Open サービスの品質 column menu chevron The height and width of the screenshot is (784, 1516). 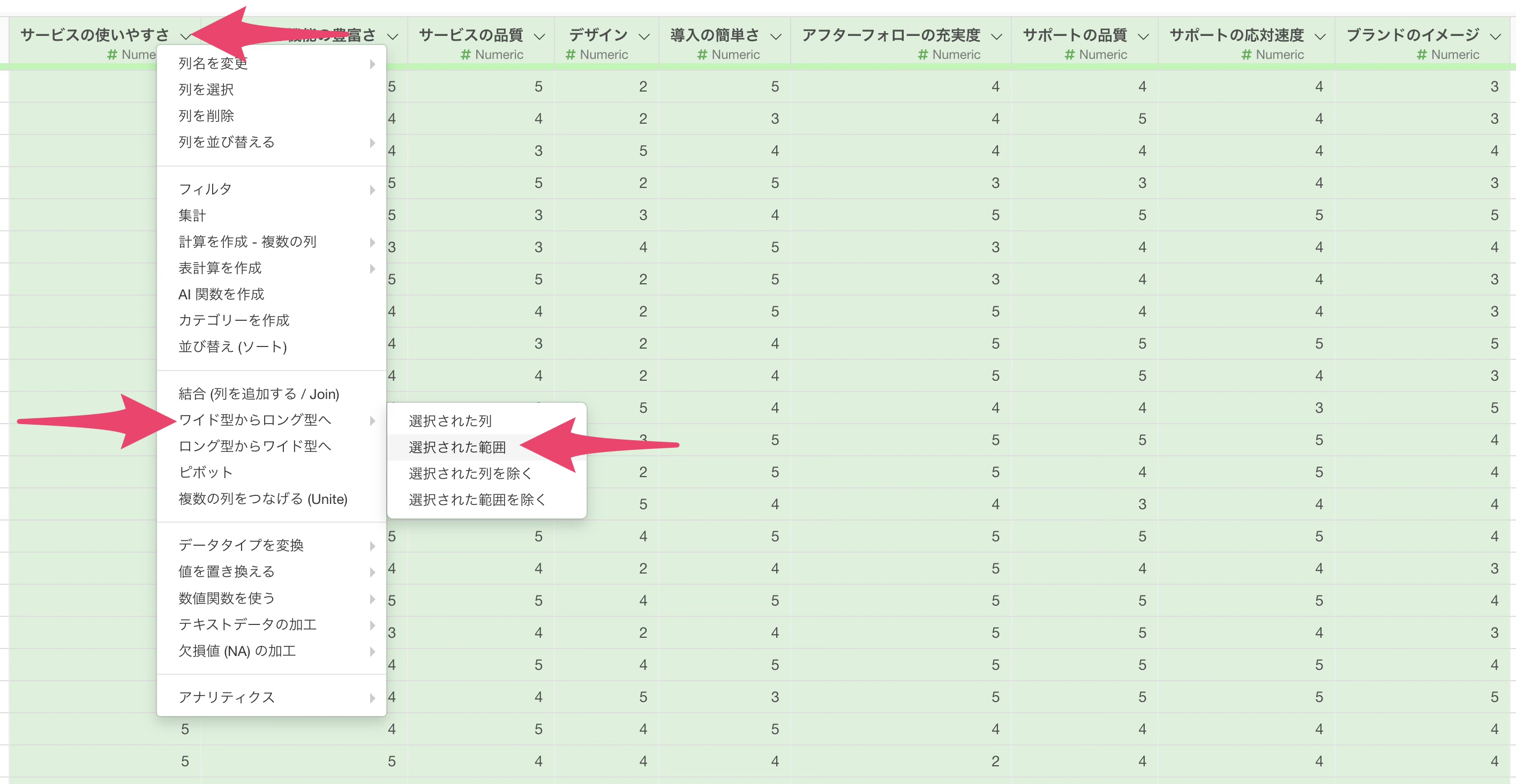coord(539,36)
